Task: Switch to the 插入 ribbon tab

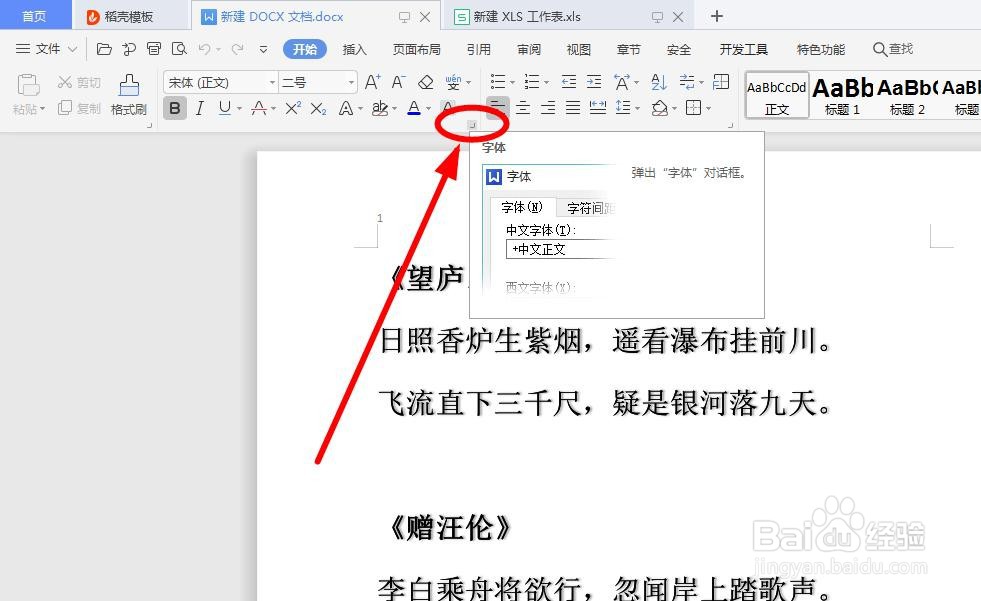Action: point(355,48)
